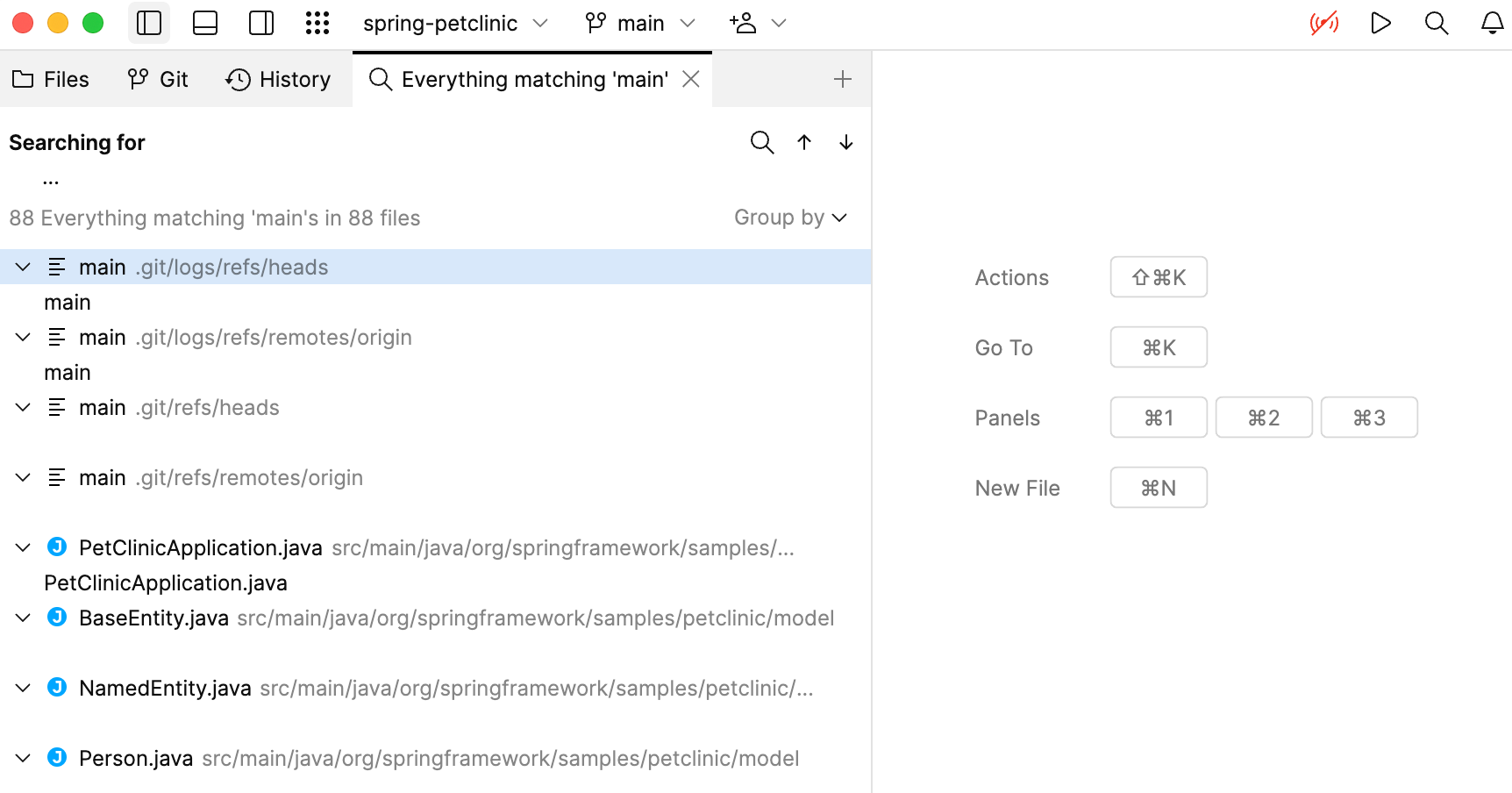This screenshot has width=1512, height=793.
Task: Switch to the Git tab
Action: pyautogui.click(x=159, y=78)
